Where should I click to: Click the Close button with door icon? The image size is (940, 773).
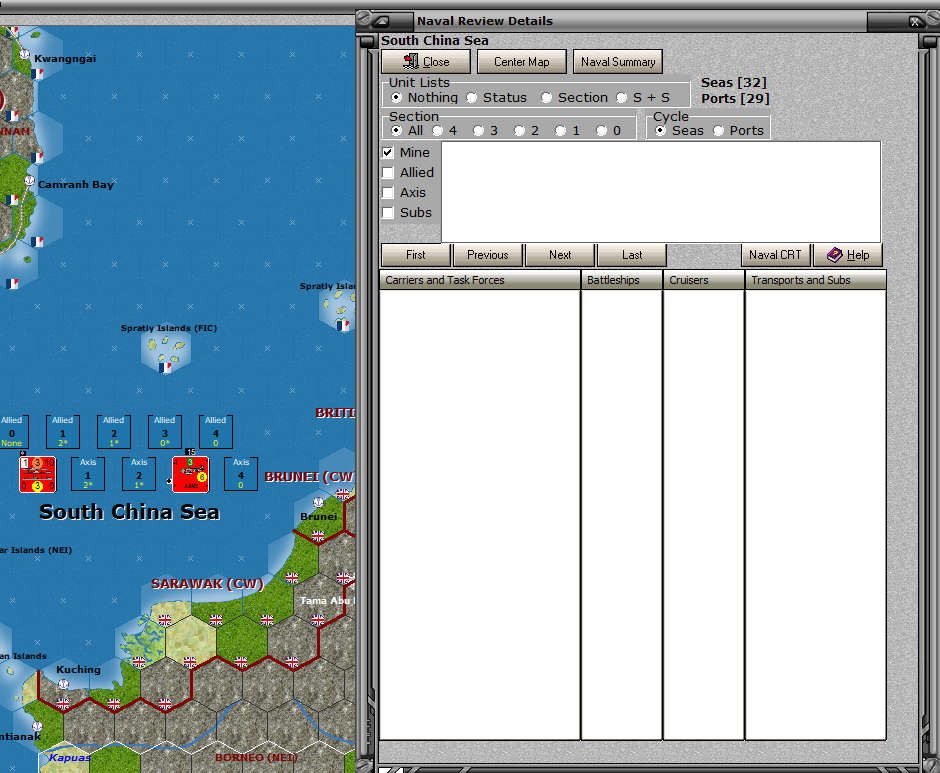coord(426,62)
